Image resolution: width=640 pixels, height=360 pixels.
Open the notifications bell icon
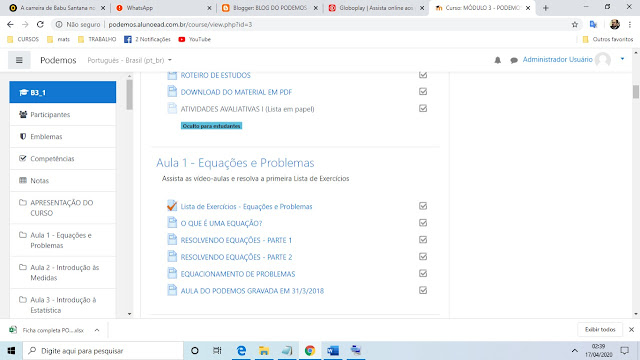(x=498, y=60)
